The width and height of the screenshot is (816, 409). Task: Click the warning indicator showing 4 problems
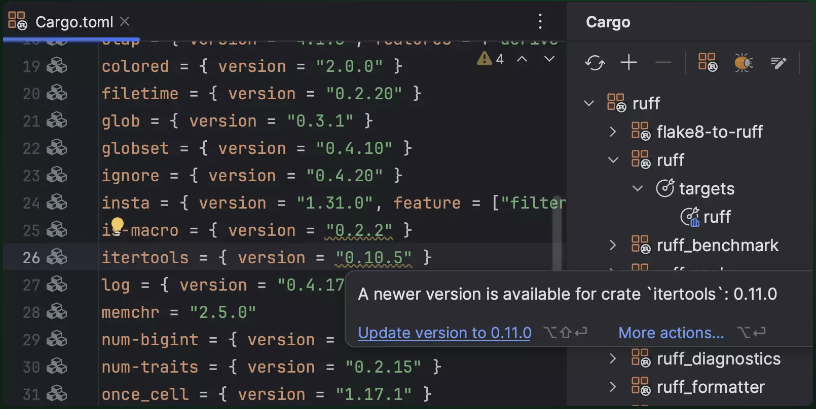490,59
